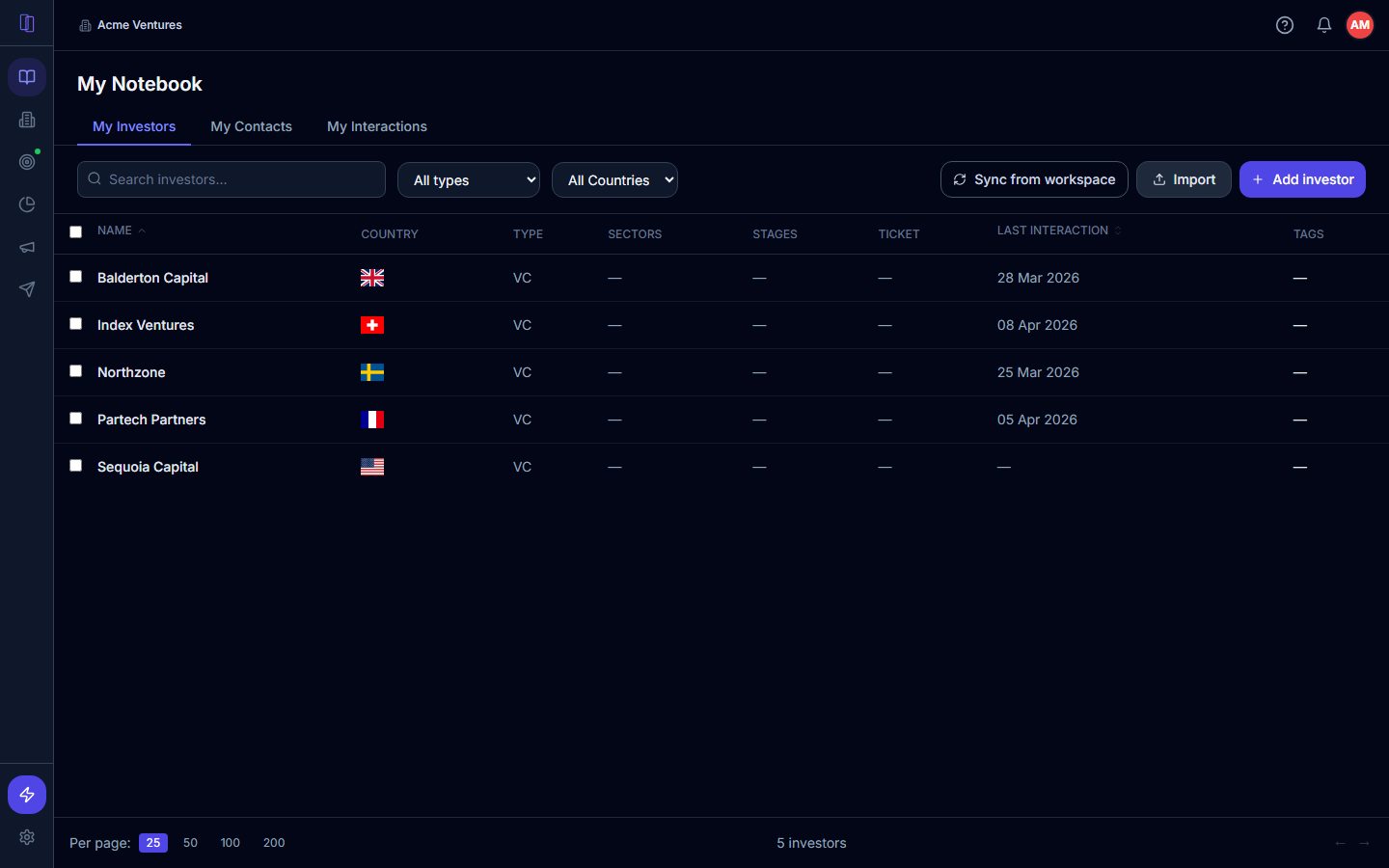
Task: Click the SECTORS column header
Action: pyautogui.click(x=635, y=234)
